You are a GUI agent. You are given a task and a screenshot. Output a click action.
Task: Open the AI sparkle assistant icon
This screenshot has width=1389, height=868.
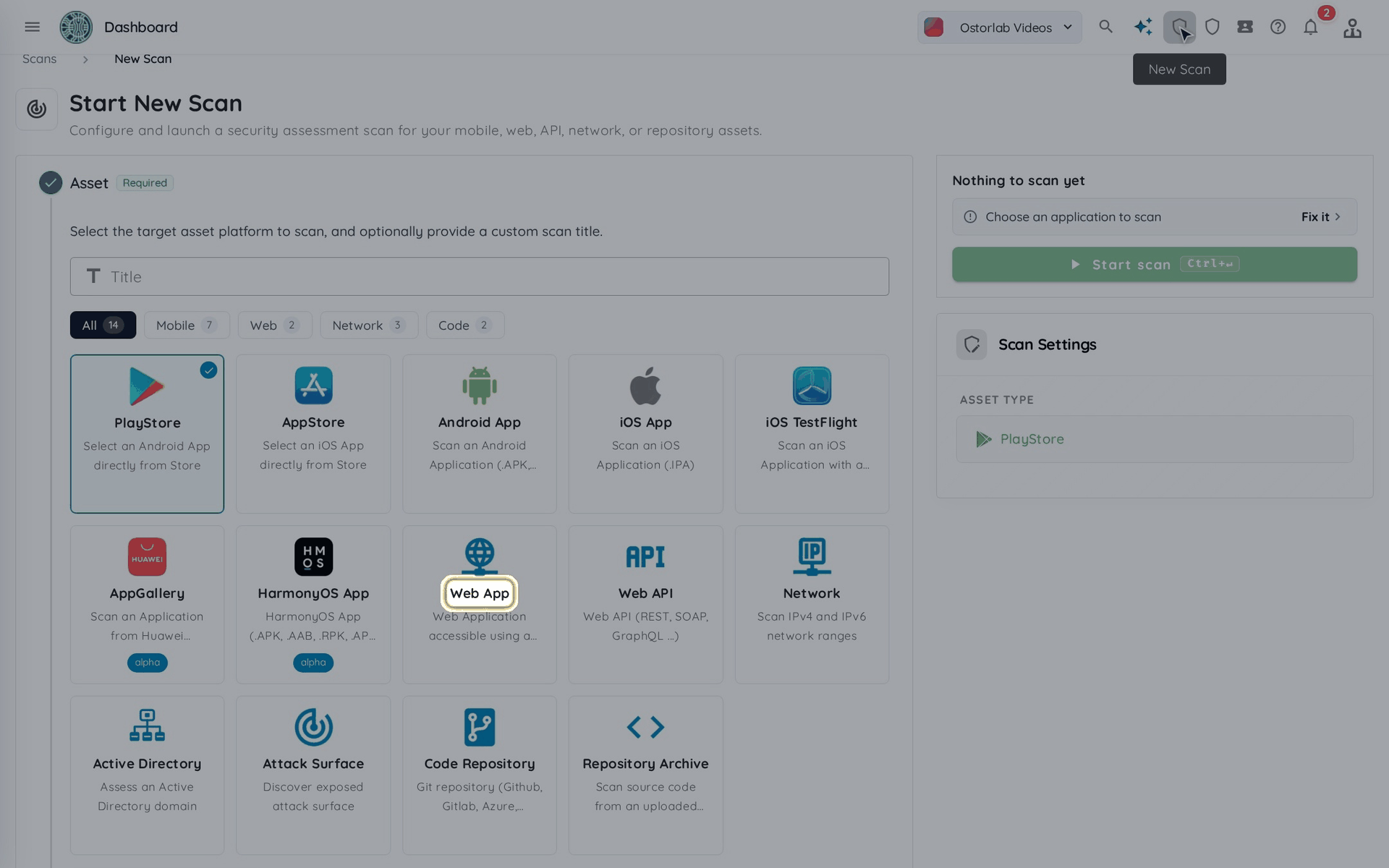pos(1143,27)
